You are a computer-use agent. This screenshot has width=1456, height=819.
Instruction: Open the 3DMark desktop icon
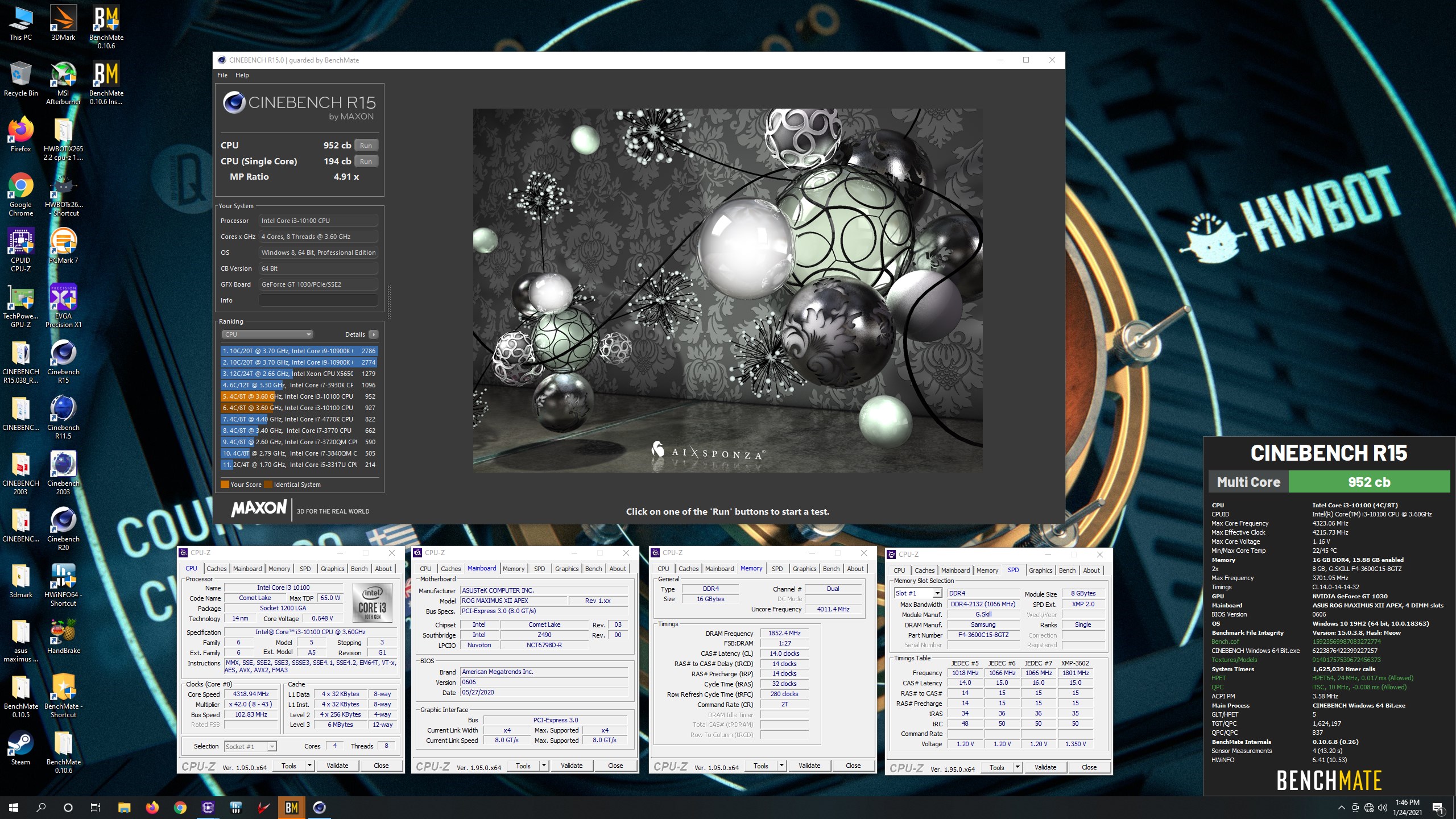[63, 23]
